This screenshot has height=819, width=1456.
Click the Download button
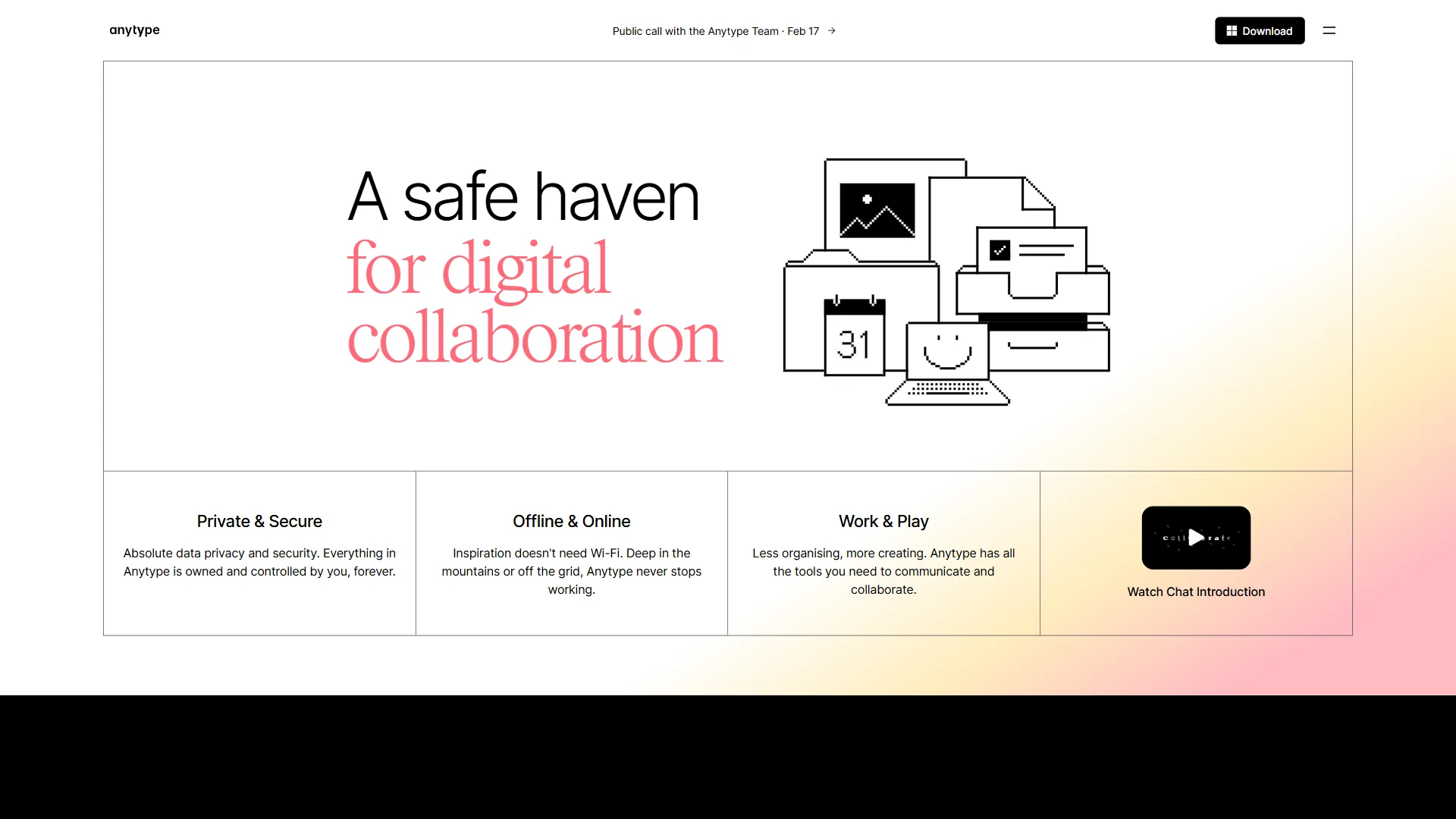coord(1260,31)
